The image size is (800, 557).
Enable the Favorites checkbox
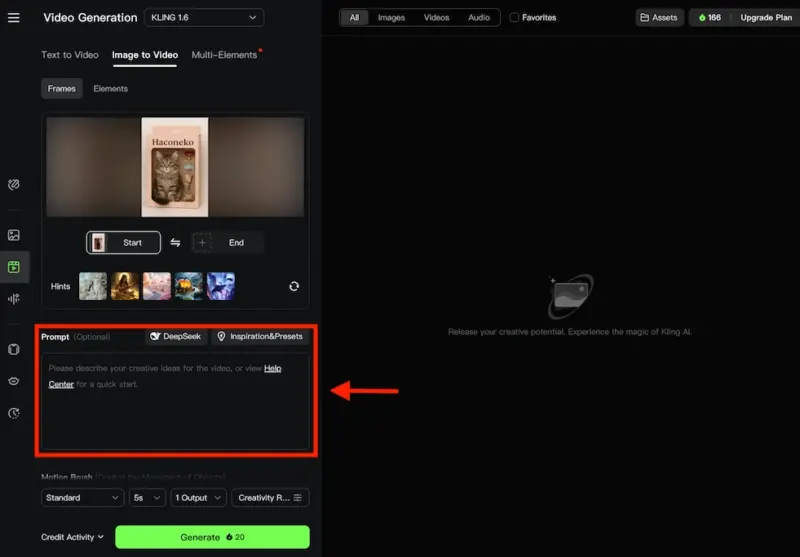(x=514, y=17)
